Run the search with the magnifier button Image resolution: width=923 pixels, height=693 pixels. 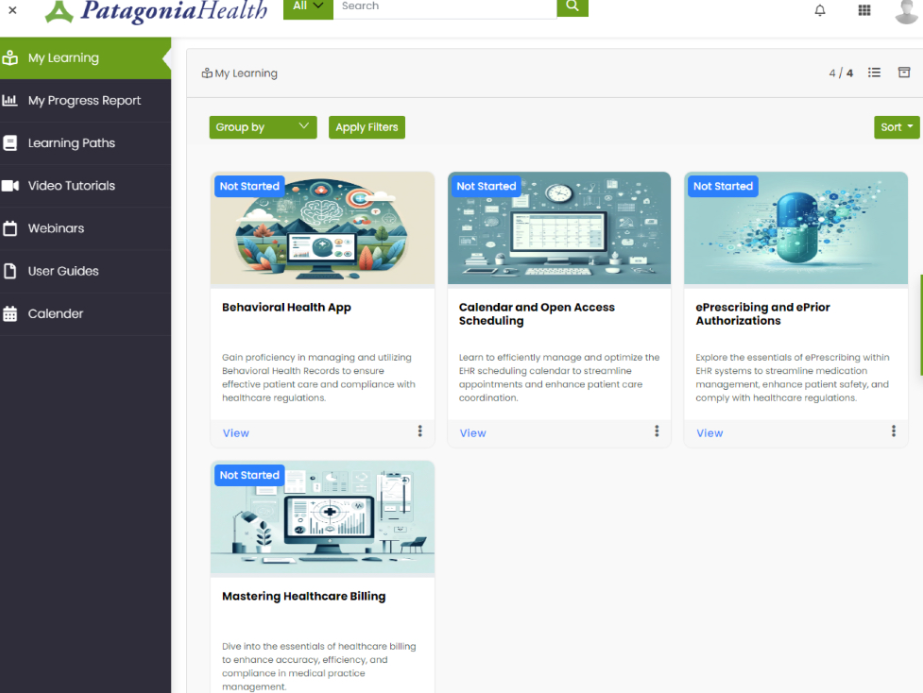click(x=571, y=7)
